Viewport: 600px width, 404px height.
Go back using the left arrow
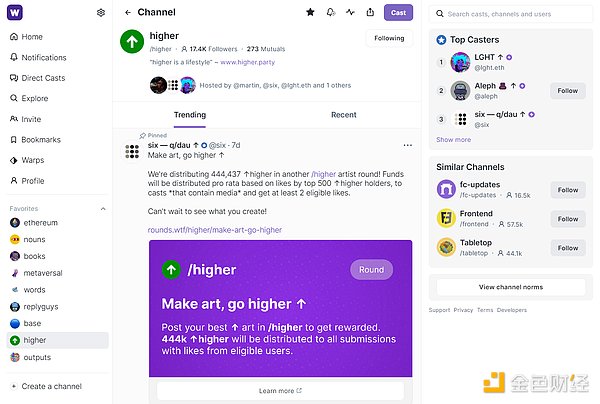click(x=128, y=12)
